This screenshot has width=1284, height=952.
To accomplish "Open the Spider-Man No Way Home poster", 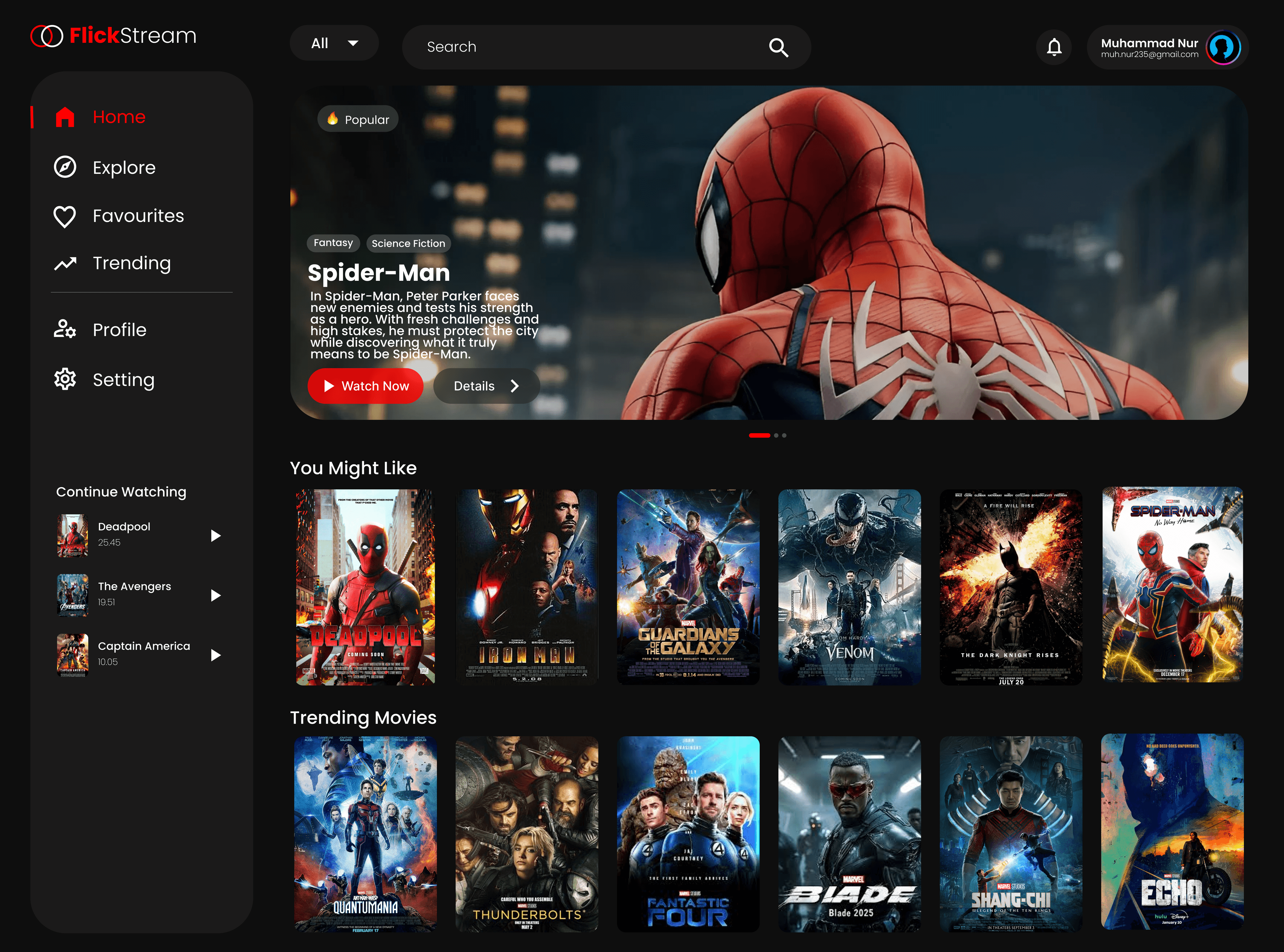I will (x=1172, y=585).
